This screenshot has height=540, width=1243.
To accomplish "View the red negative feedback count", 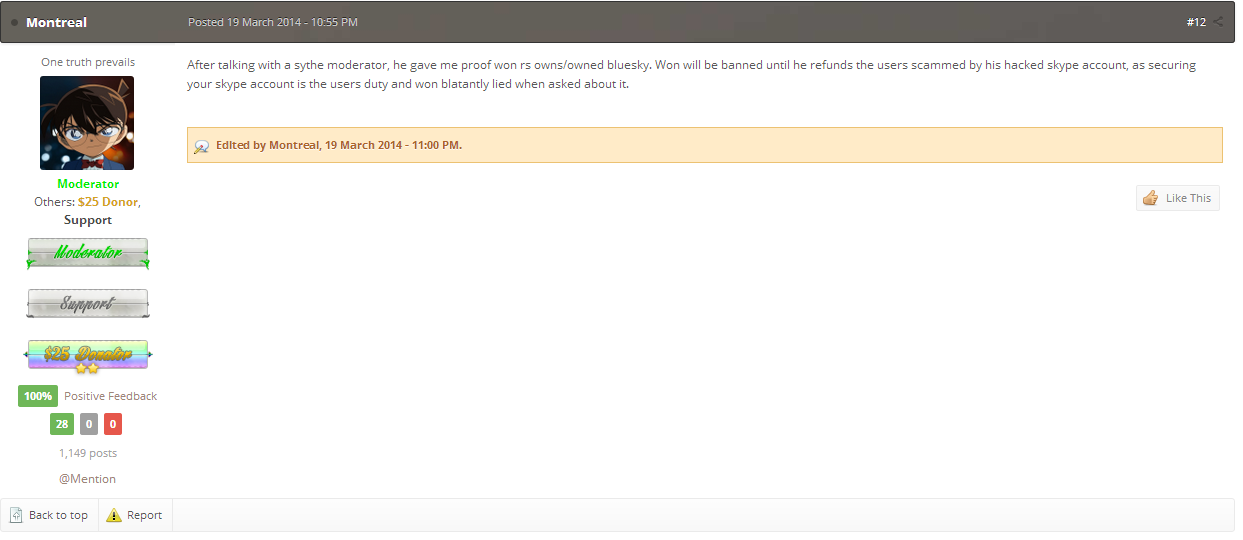I will tap(113, 425).
